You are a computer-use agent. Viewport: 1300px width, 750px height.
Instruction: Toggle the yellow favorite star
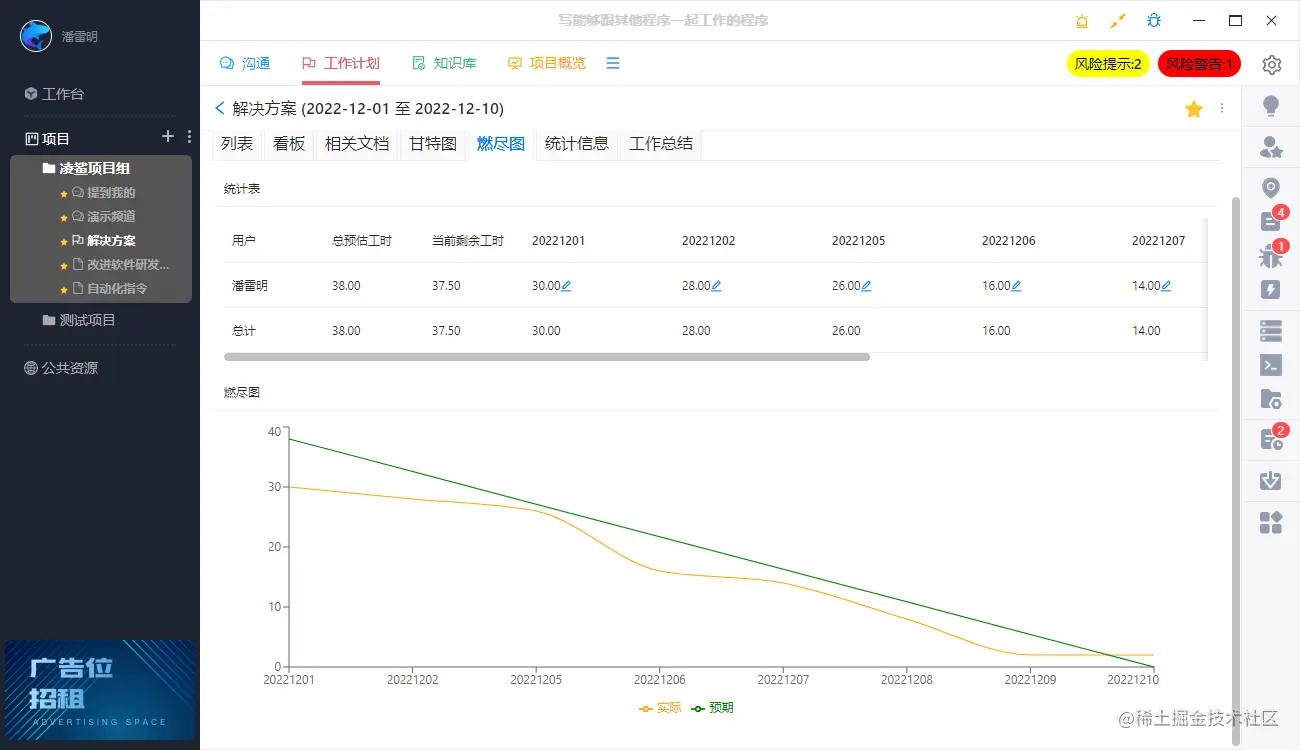(1193, 109)
